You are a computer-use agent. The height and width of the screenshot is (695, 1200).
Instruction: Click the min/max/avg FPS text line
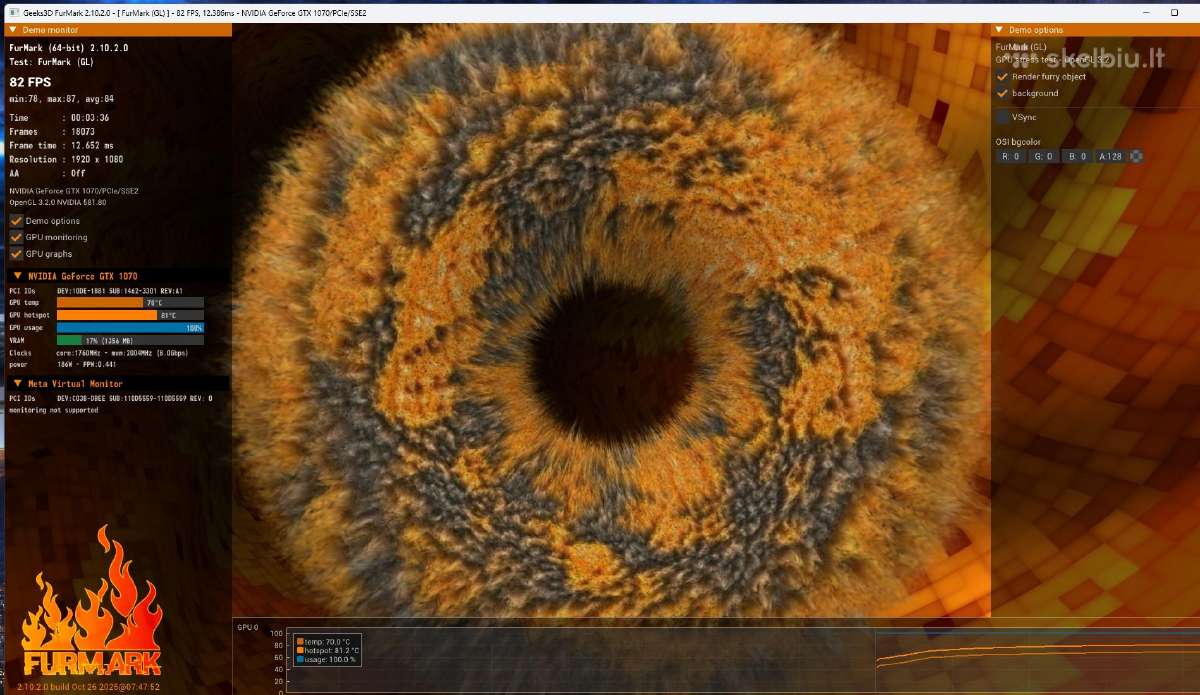tap(61, 99)
